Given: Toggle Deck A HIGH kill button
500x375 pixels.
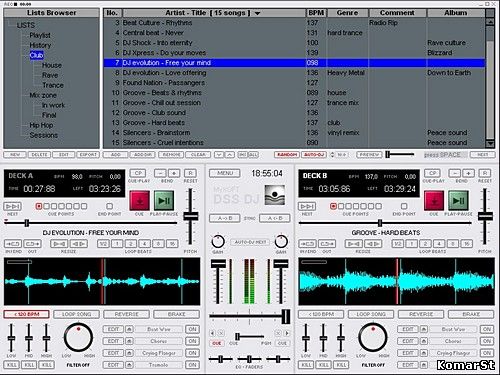Looking at the screenshot, I should tap(47, 365).
